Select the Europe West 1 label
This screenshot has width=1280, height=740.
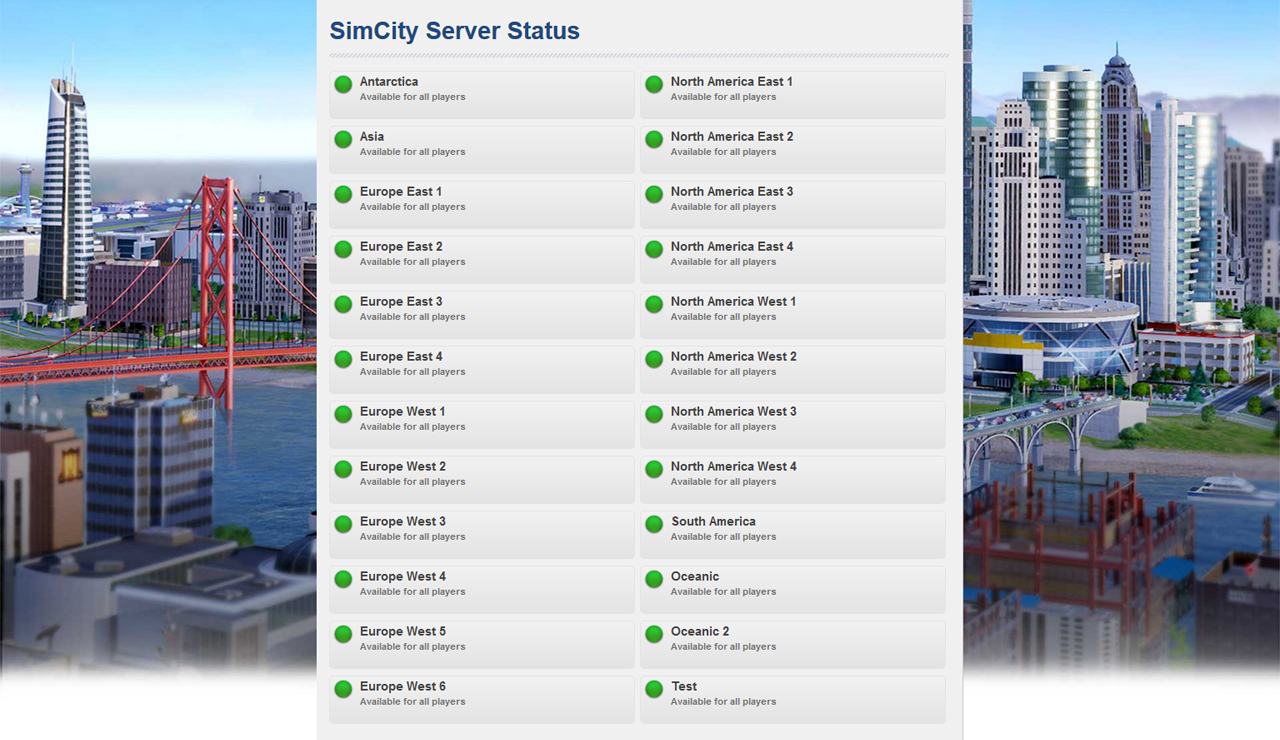[x=403, y=412]
